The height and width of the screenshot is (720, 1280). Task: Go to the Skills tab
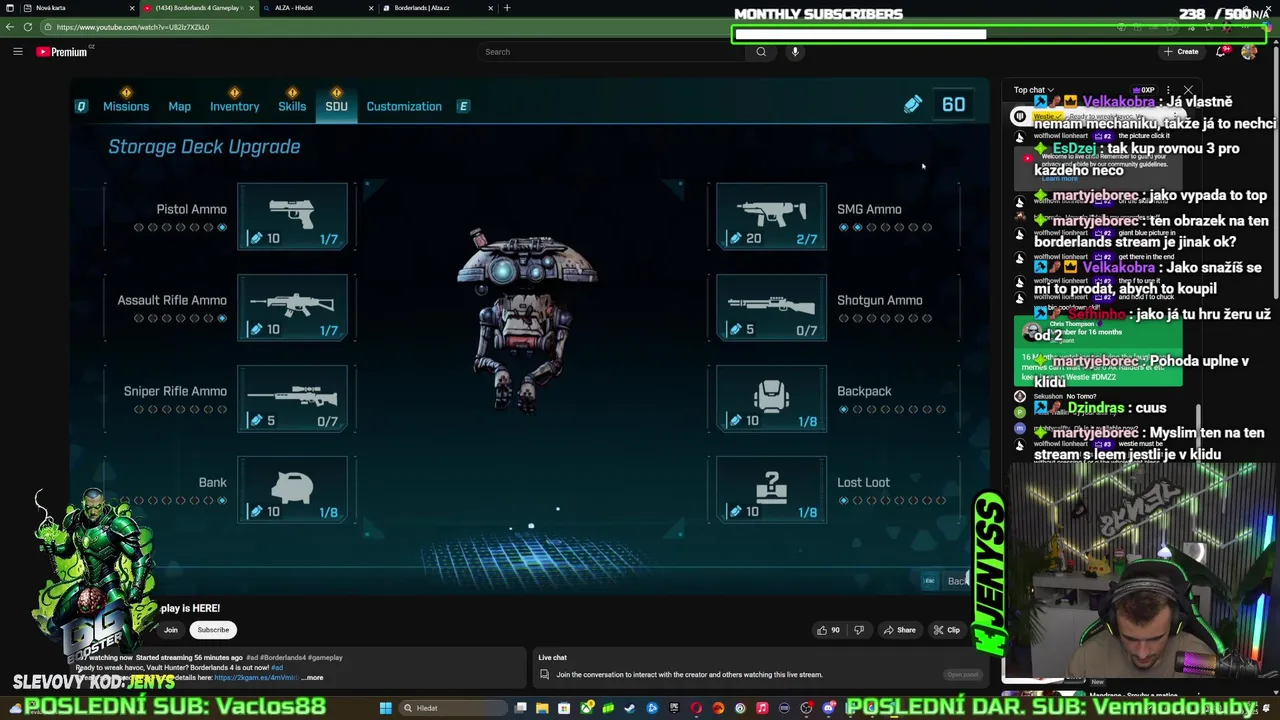[292, 106]
